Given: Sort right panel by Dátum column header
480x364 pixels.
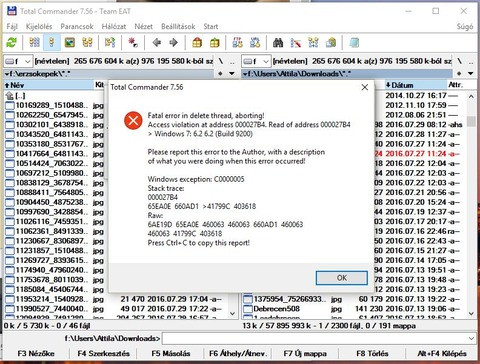Looking at the screenshot, I should click(x=415, y=85).
